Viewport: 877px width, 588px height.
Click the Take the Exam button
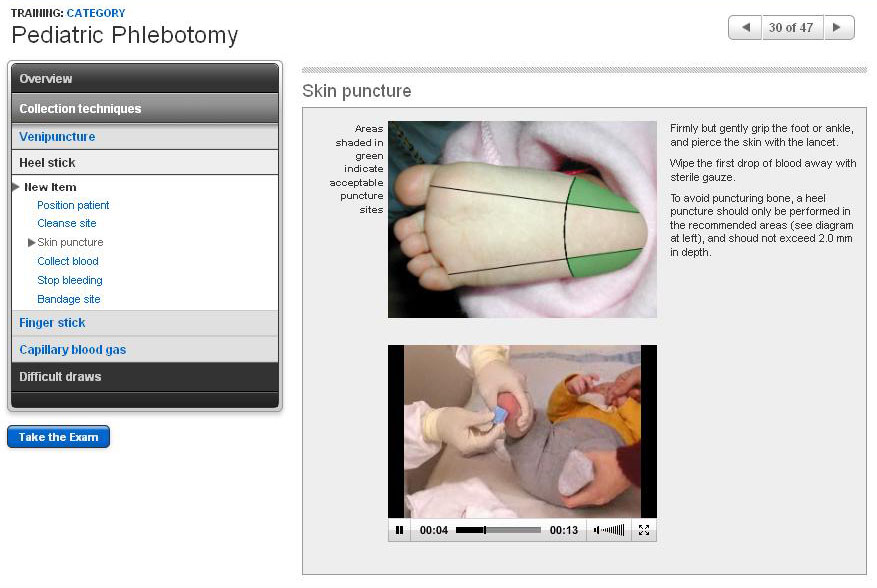click(58, 437)
